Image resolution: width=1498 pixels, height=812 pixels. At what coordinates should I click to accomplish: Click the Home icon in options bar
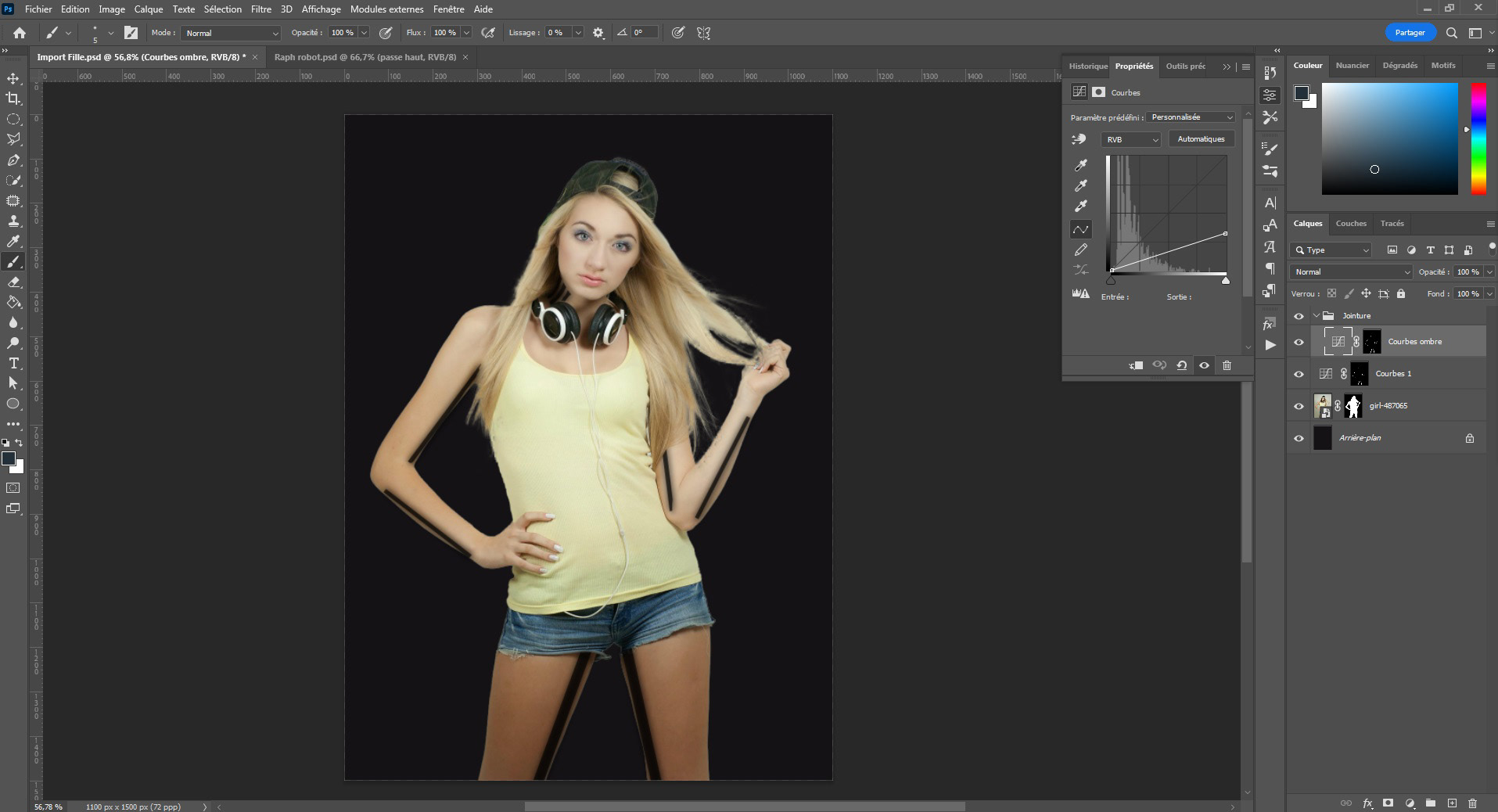pos(20,33)
